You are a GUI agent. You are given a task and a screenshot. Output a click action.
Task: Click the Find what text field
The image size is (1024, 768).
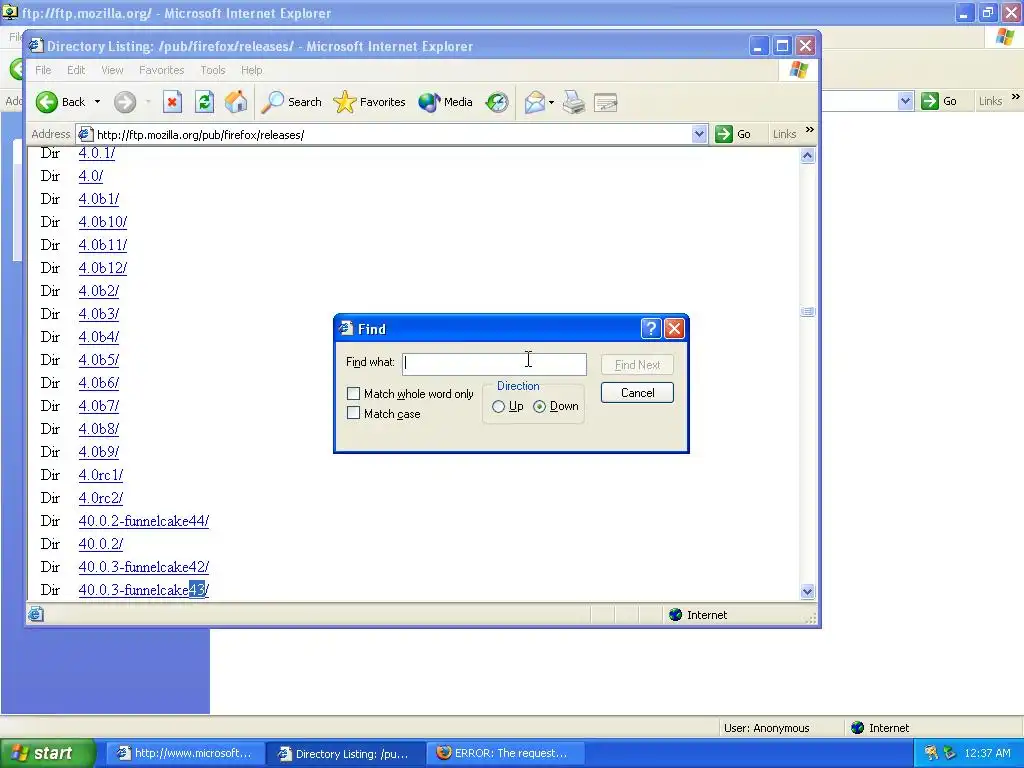[x=494, y=364]
